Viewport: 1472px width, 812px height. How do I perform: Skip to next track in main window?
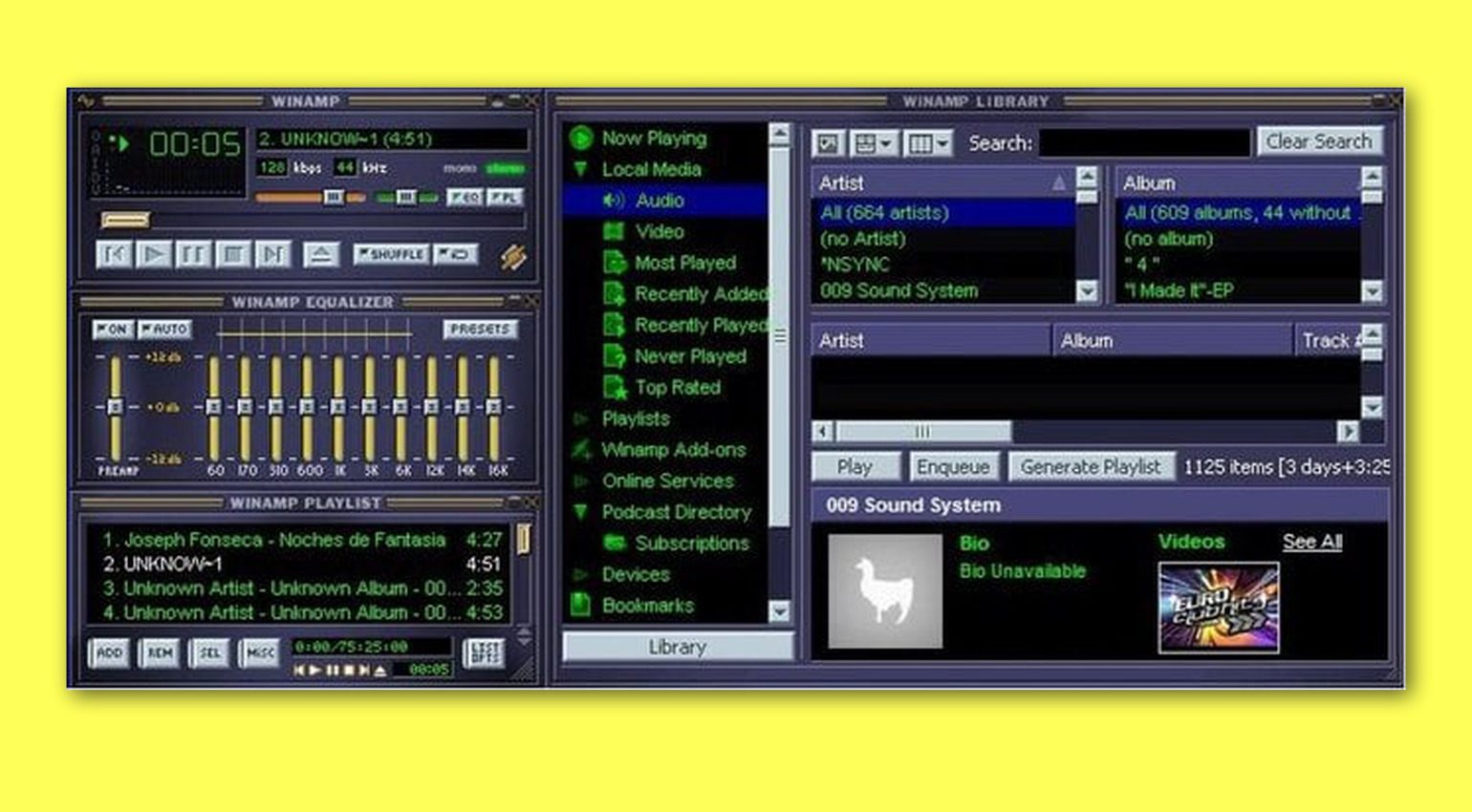pos(273,254)
